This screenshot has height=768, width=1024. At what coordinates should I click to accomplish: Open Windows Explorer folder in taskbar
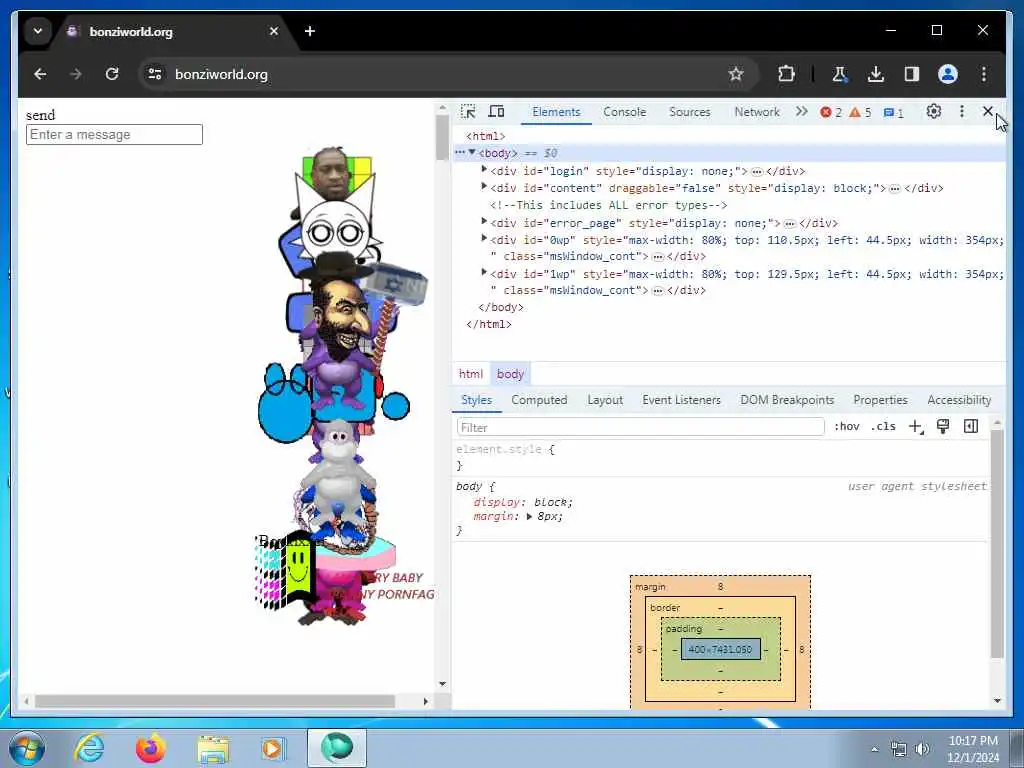[x=213, y=748]
